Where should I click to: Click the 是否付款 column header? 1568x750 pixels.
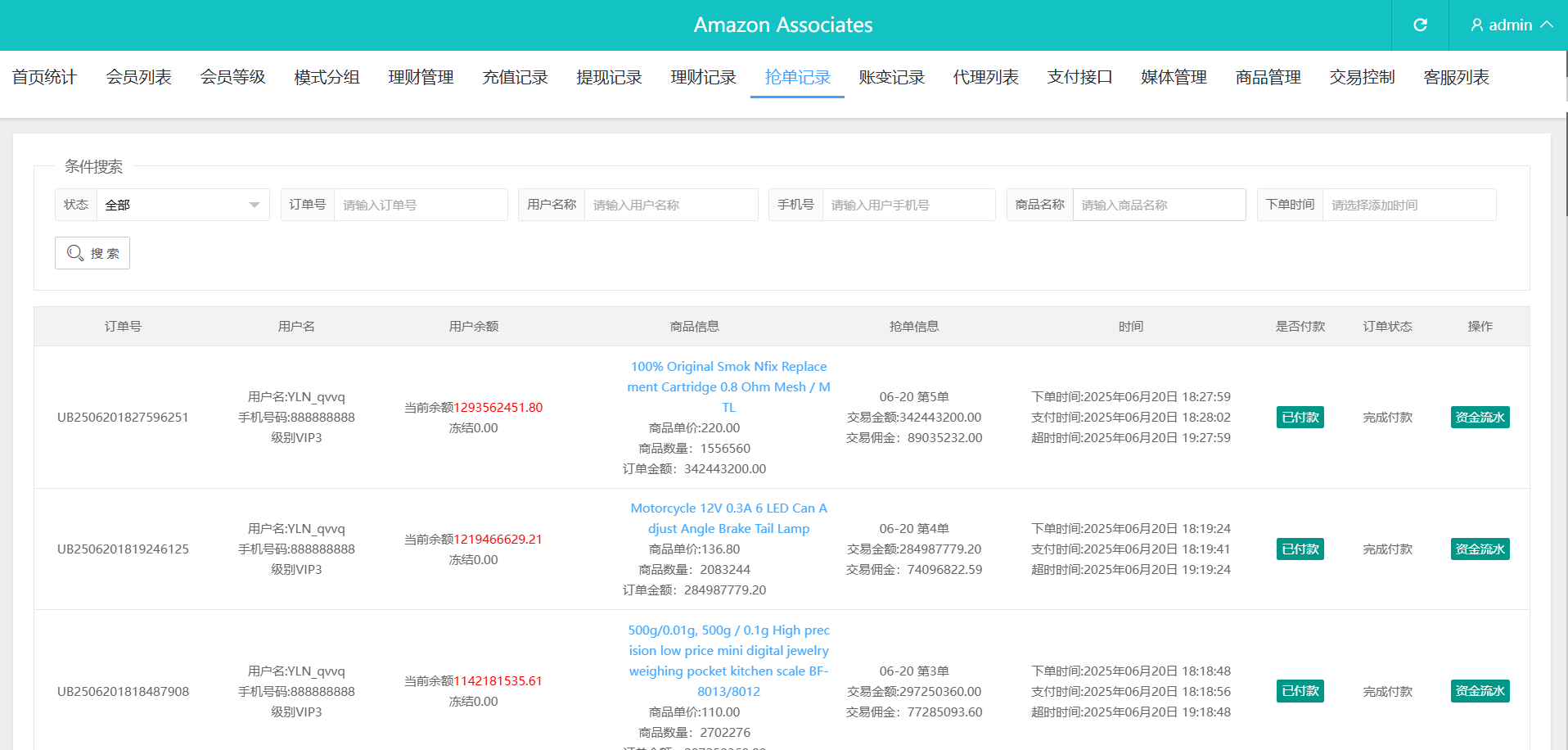[1300, 326]
